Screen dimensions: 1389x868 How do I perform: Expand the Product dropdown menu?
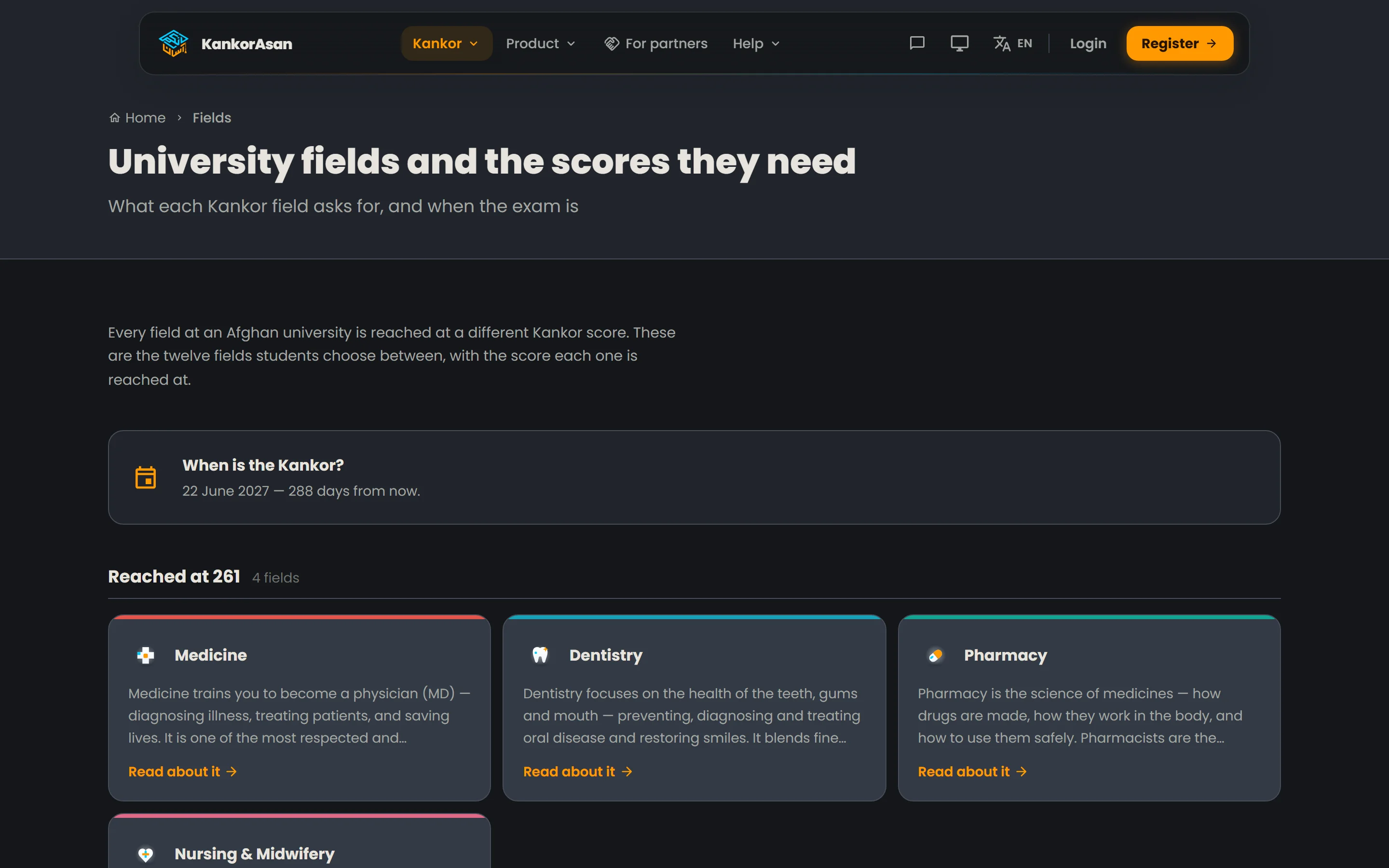tap(540, 43)
